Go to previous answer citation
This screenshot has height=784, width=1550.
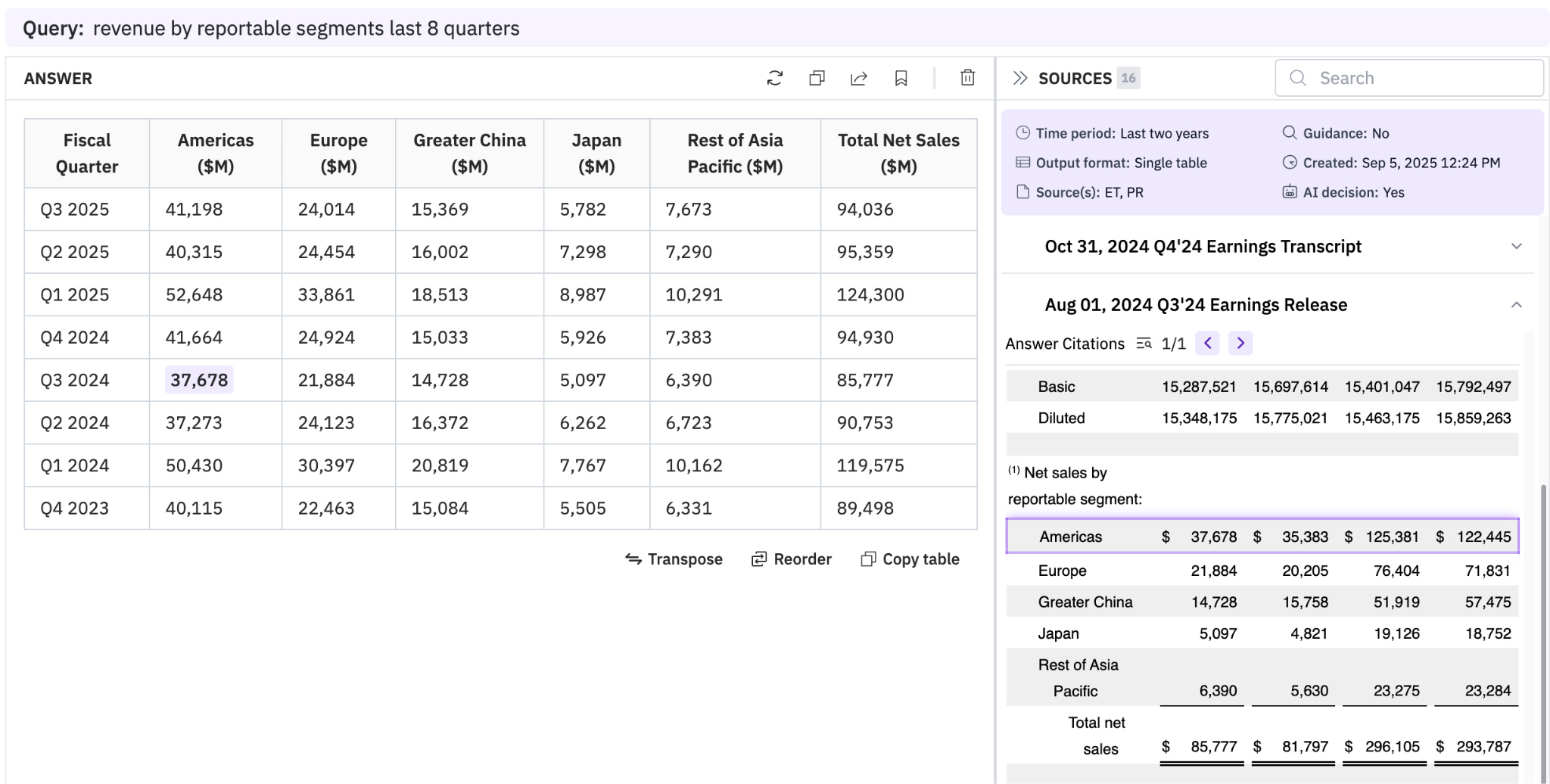point(1207,344)
